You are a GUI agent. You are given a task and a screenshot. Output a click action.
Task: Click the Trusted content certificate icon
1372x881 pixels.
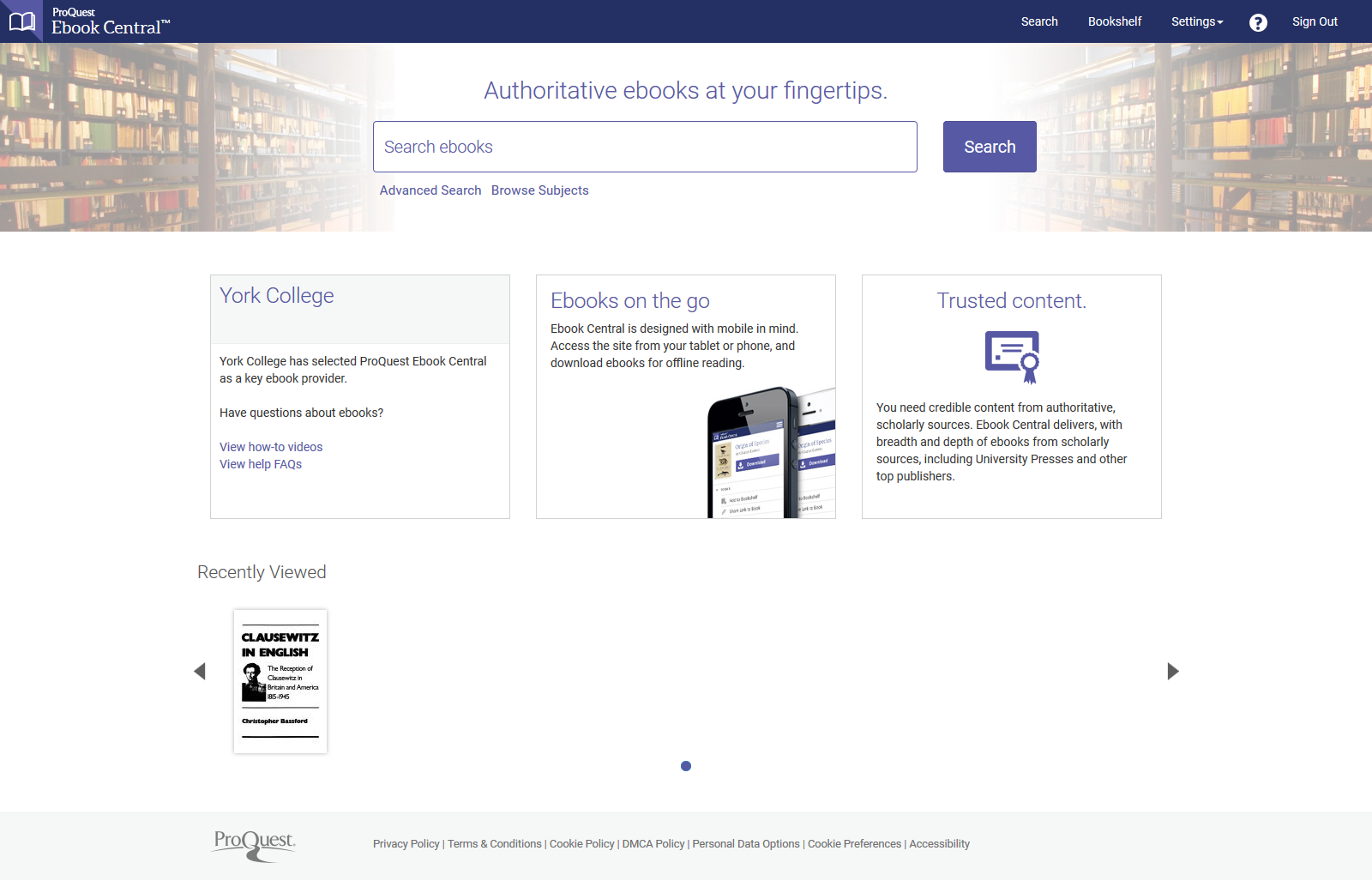point(1012,357)
